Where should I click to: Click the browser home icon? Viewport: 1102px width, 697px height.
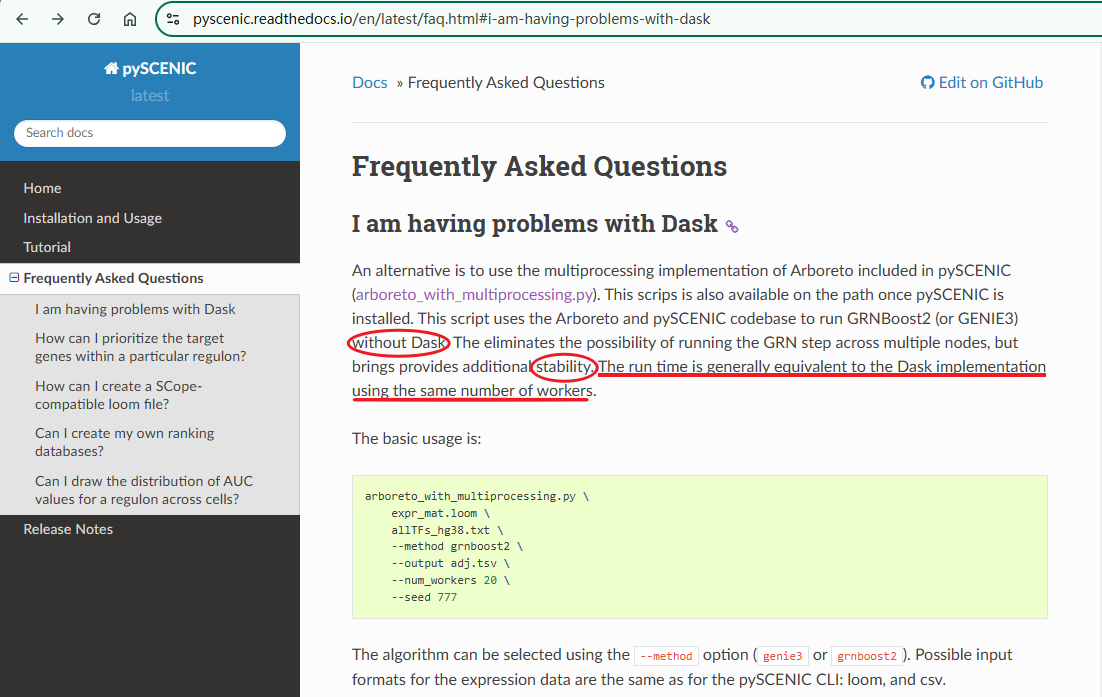tap(130, 19)
